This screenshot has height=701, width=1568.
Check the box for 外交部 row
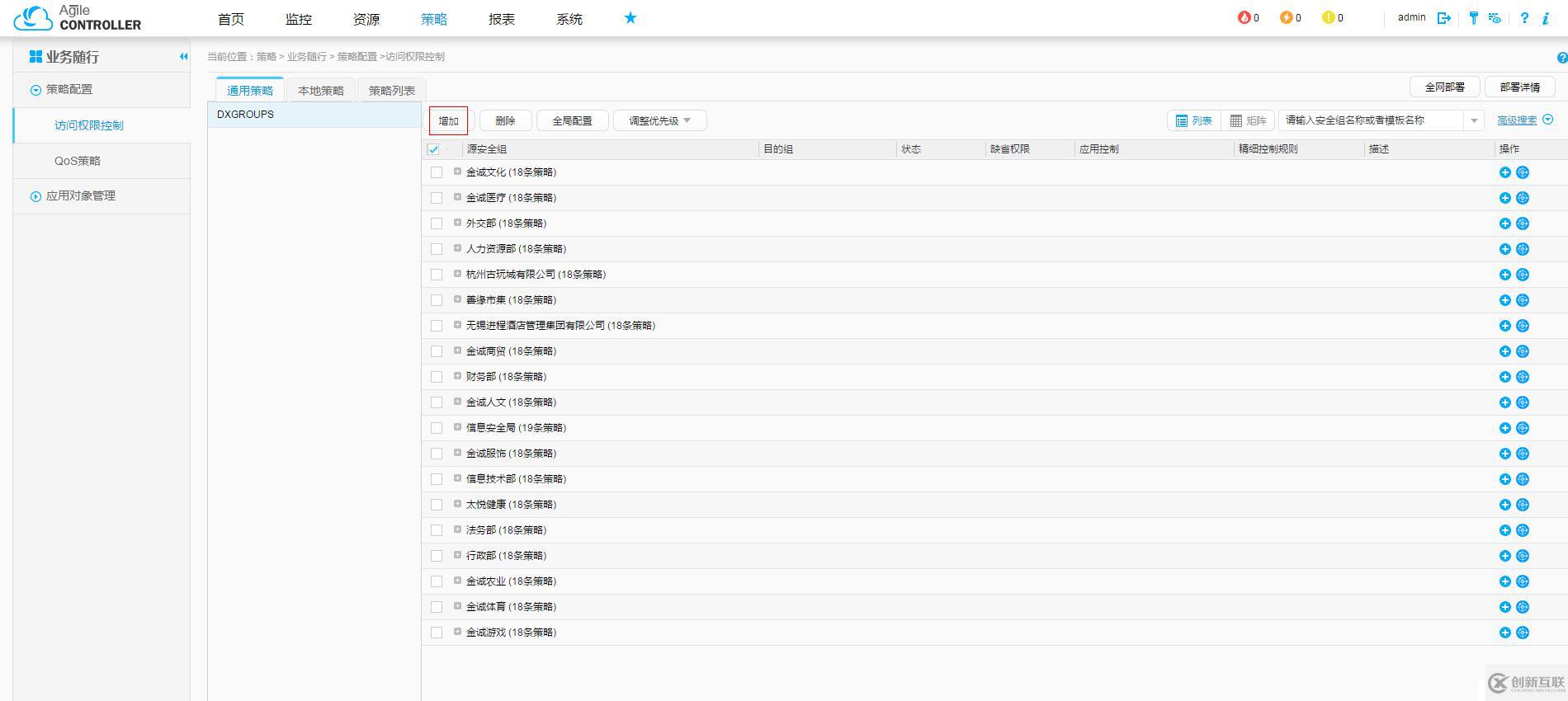[x=437, y=223]
